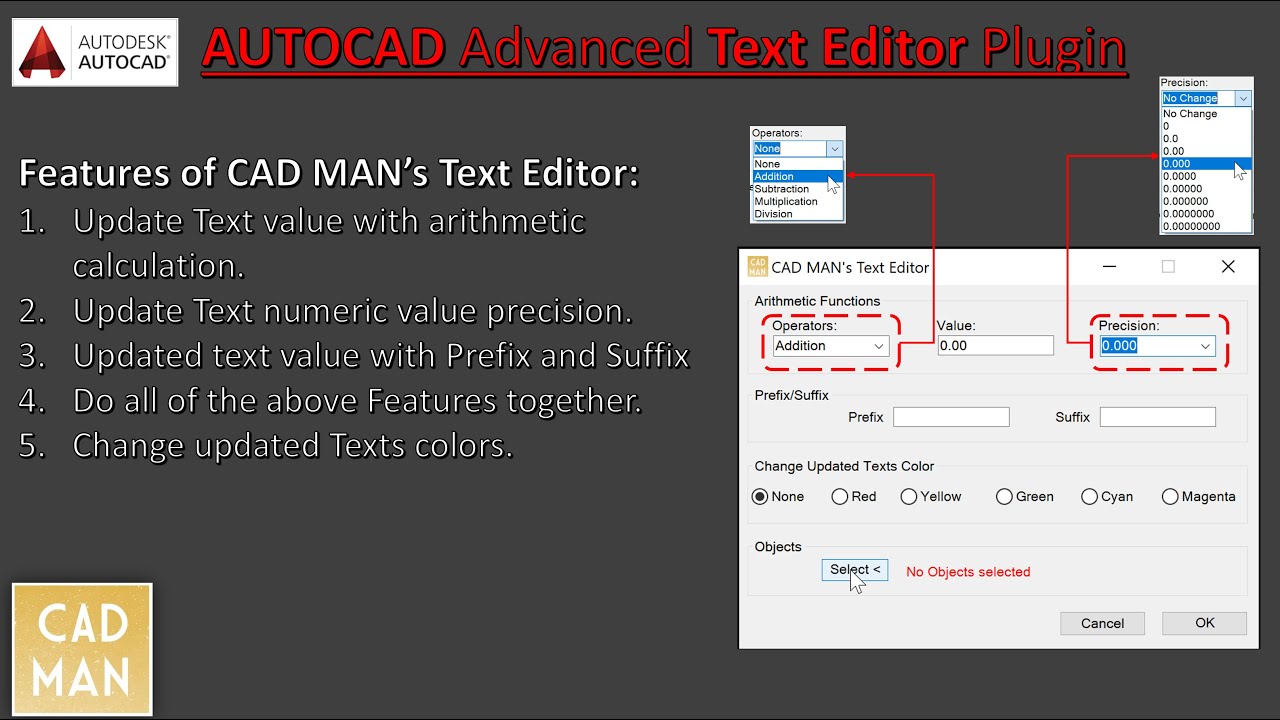Choose 0.000 in the Precision list
Image resolution: width=1280 pixels, height=720 pixels.
click(x=1206, y=164)
